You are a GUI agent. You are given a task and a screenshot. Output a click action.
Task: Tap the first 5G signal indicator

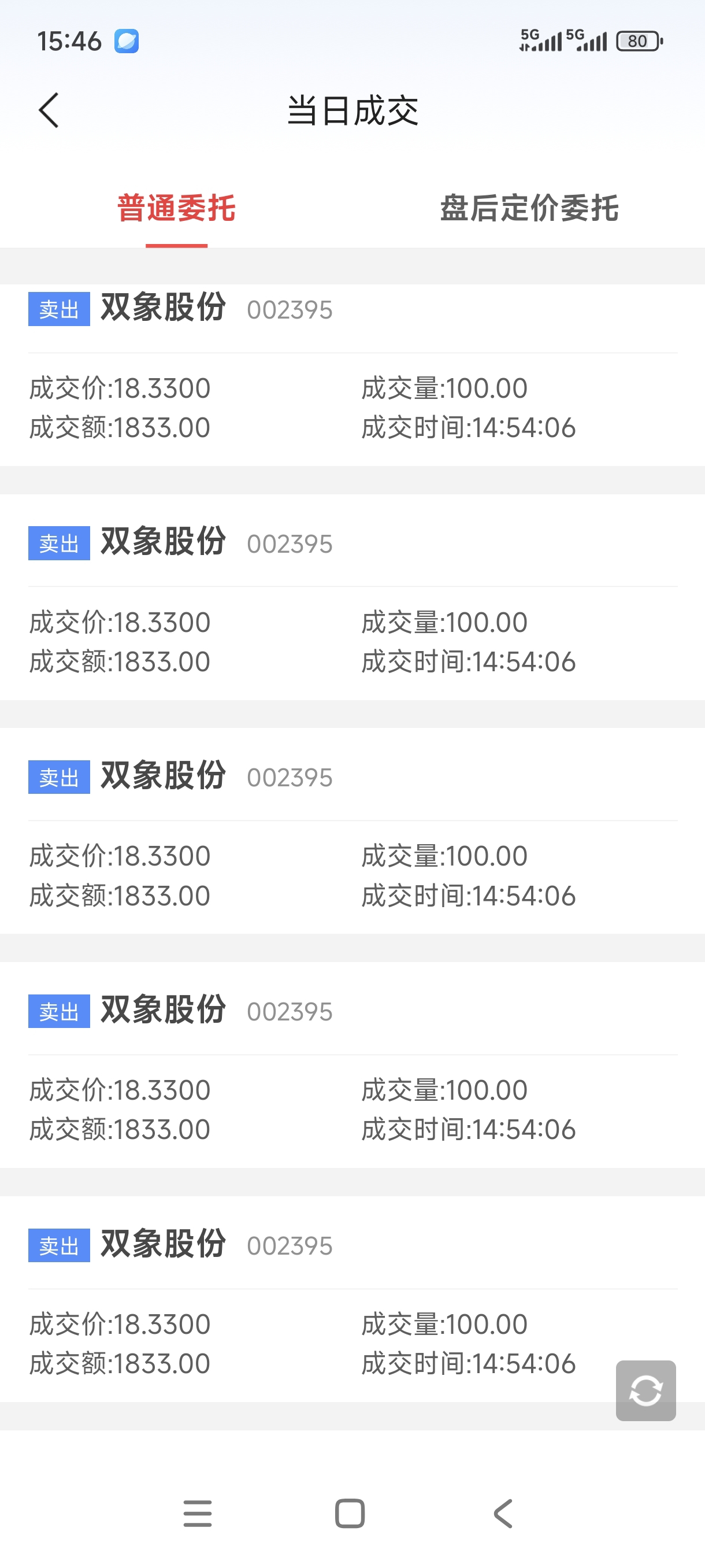click(x=540, y=40)
